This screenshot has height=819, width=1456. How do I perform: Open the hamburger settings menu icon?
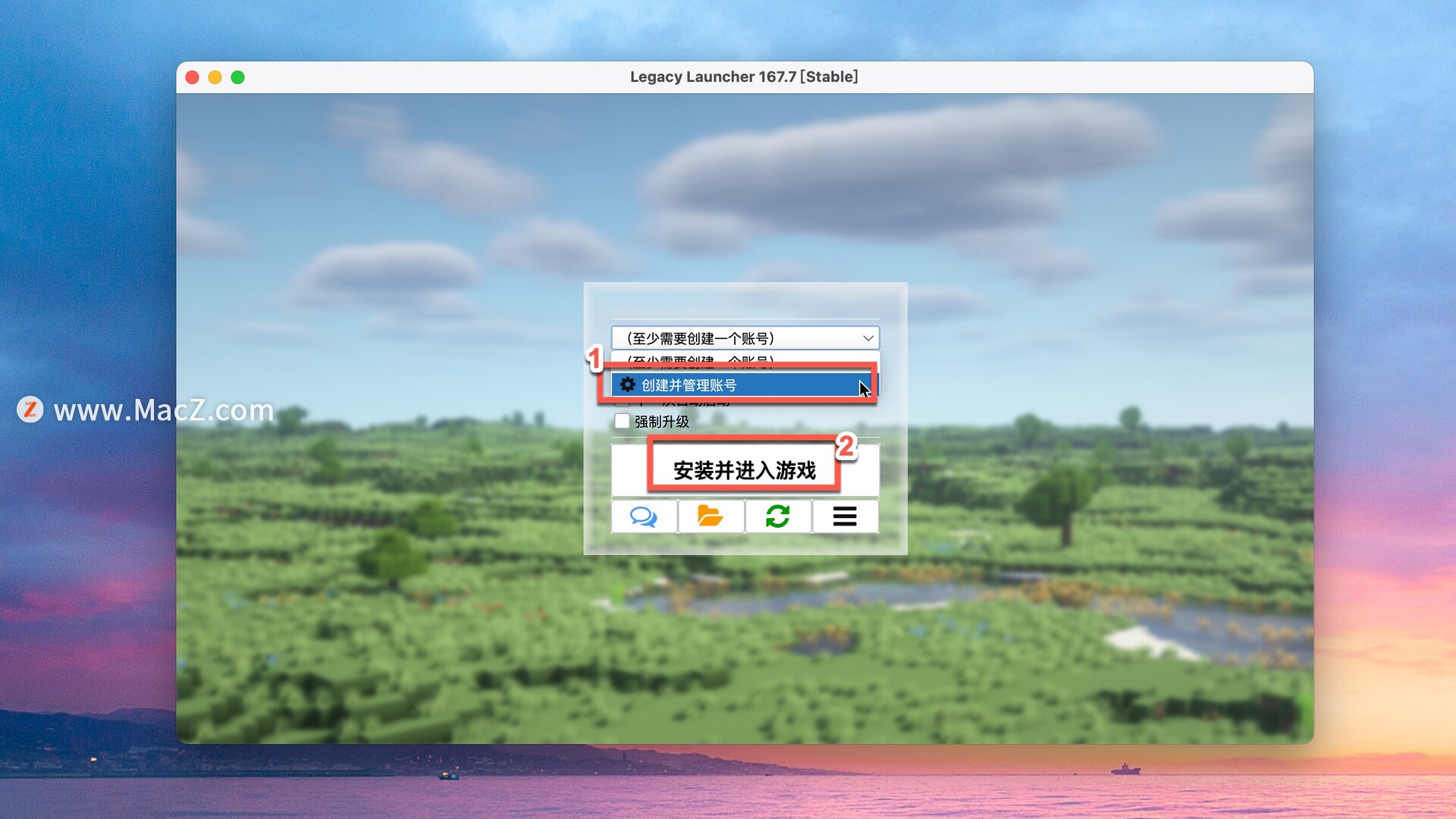click(845, 516)
